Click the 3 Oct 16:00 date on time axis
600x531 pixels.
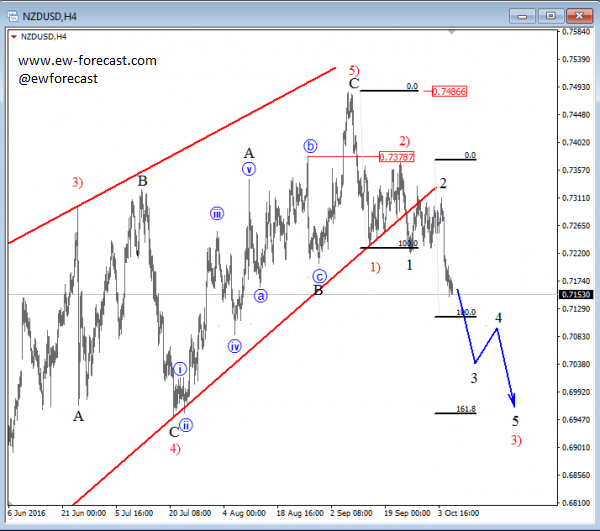tap(458, 513)
